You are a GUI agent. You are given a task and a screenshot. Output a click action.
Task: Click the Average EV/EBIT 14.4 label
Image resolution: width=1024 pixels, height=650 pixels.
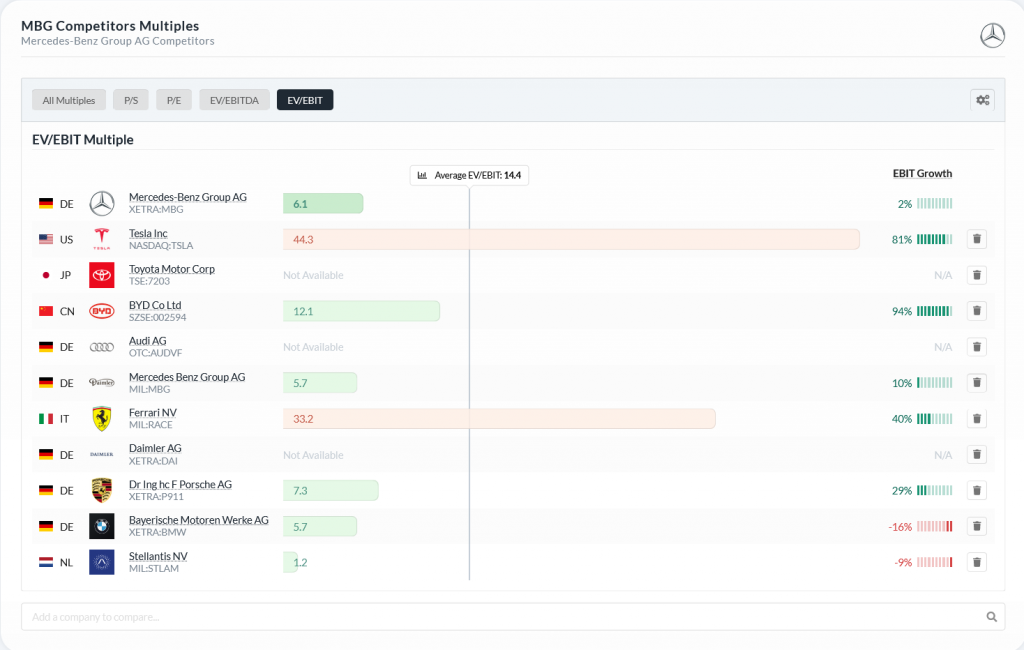(x=470, y=175)
